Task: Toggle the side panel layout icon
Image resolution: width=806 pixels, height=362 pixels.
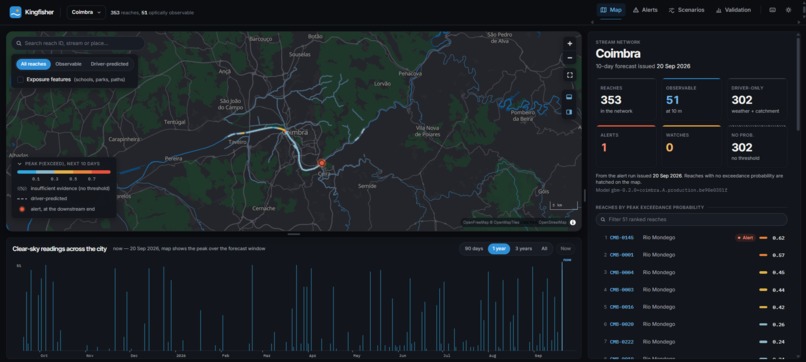Action: (x=570, y=112)
